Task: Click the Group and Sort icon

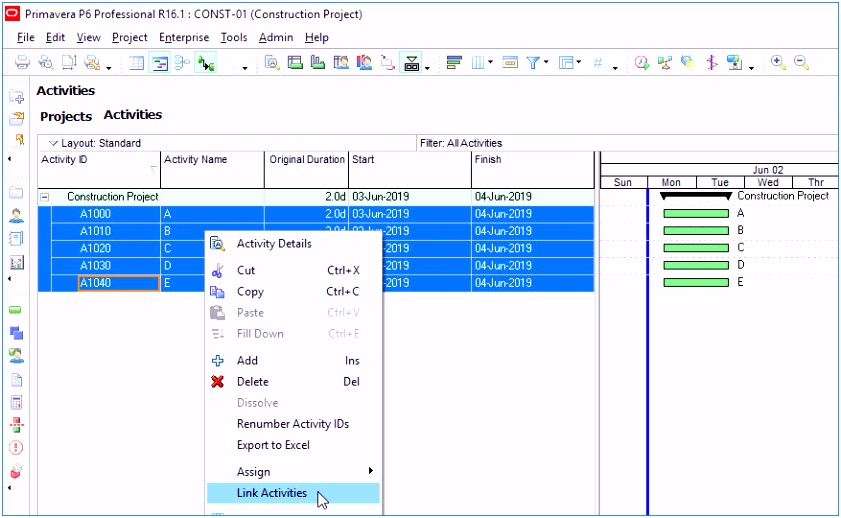Action: [x=566, y=63]
